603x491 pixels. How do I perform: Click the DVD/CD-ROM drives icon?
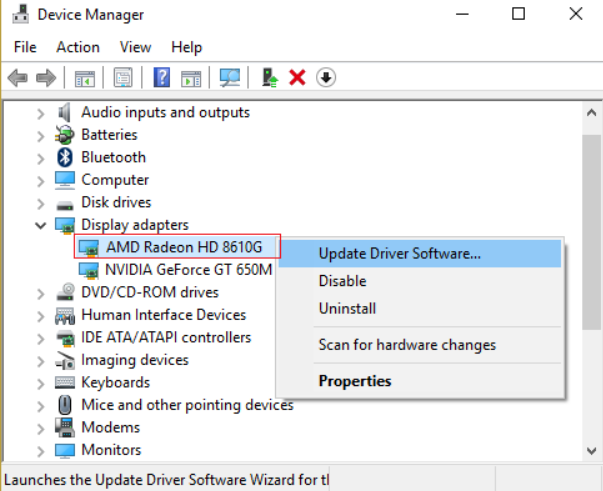pos(65,292)
